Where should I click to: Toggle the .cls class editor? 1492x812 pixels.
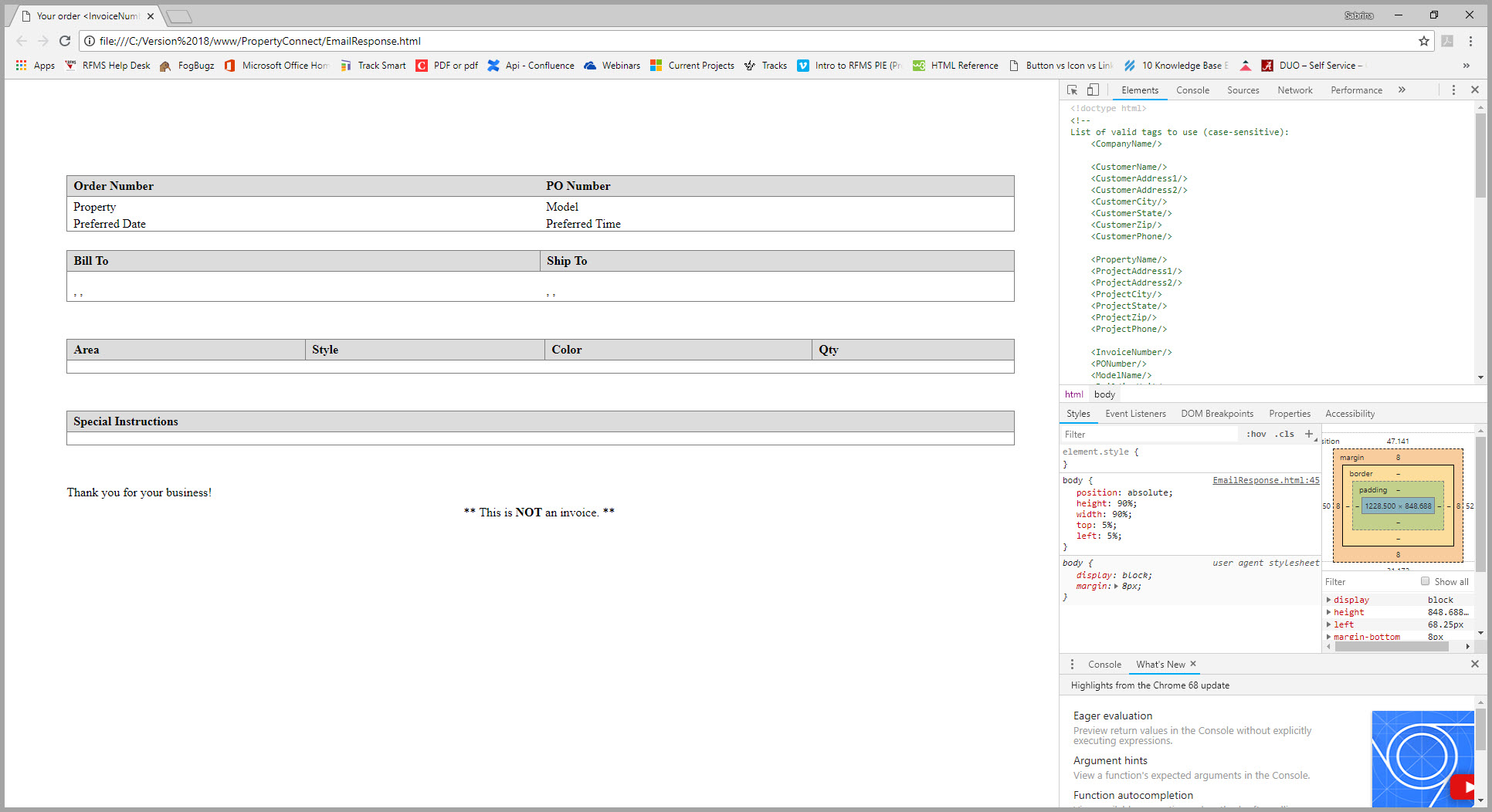tap(1284, 435)
